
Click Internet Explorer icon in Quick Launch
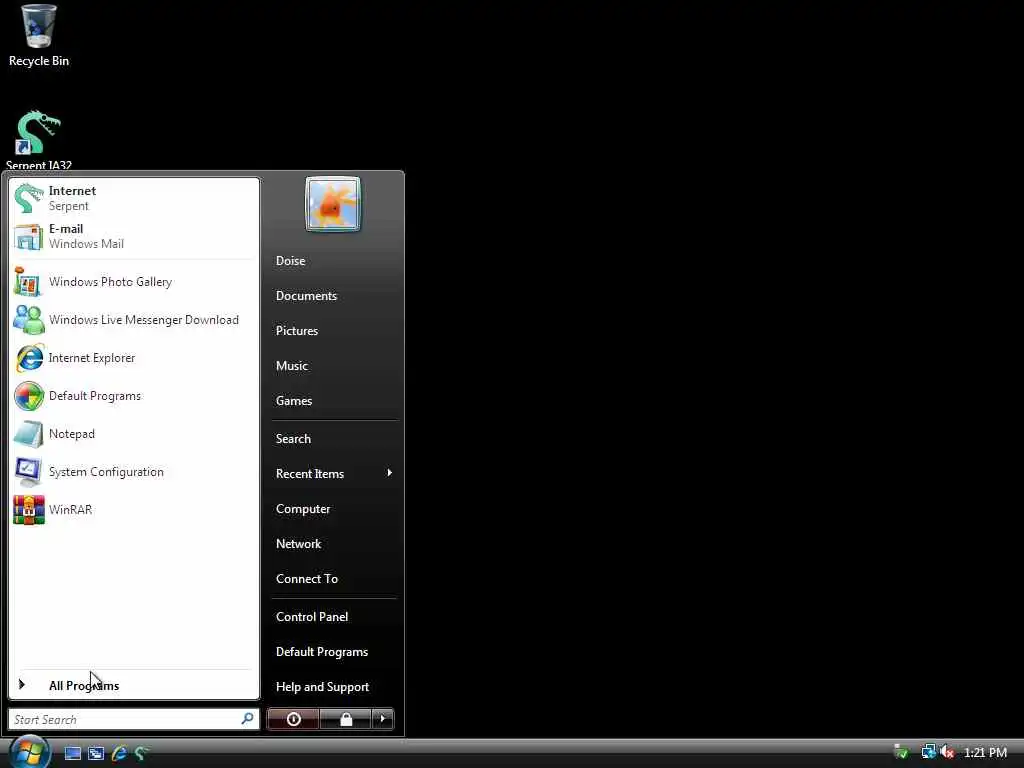(119, 753)
